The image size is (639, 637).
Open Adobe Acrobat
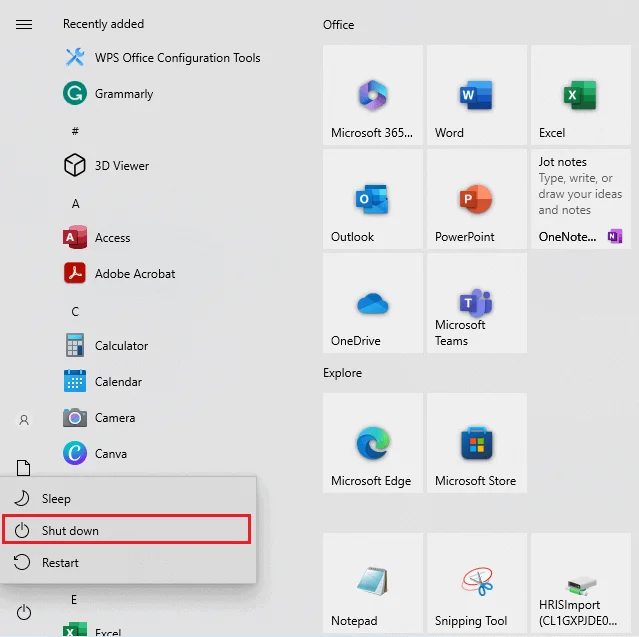pos(119,273)
